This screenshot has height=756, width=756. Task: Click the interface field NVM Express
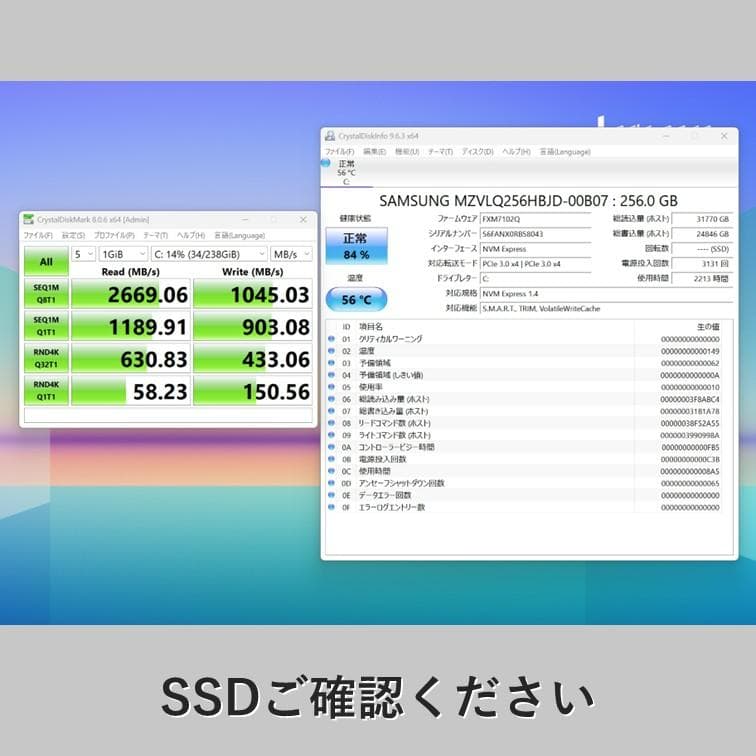pyautogui.click(x=536, y=249)
